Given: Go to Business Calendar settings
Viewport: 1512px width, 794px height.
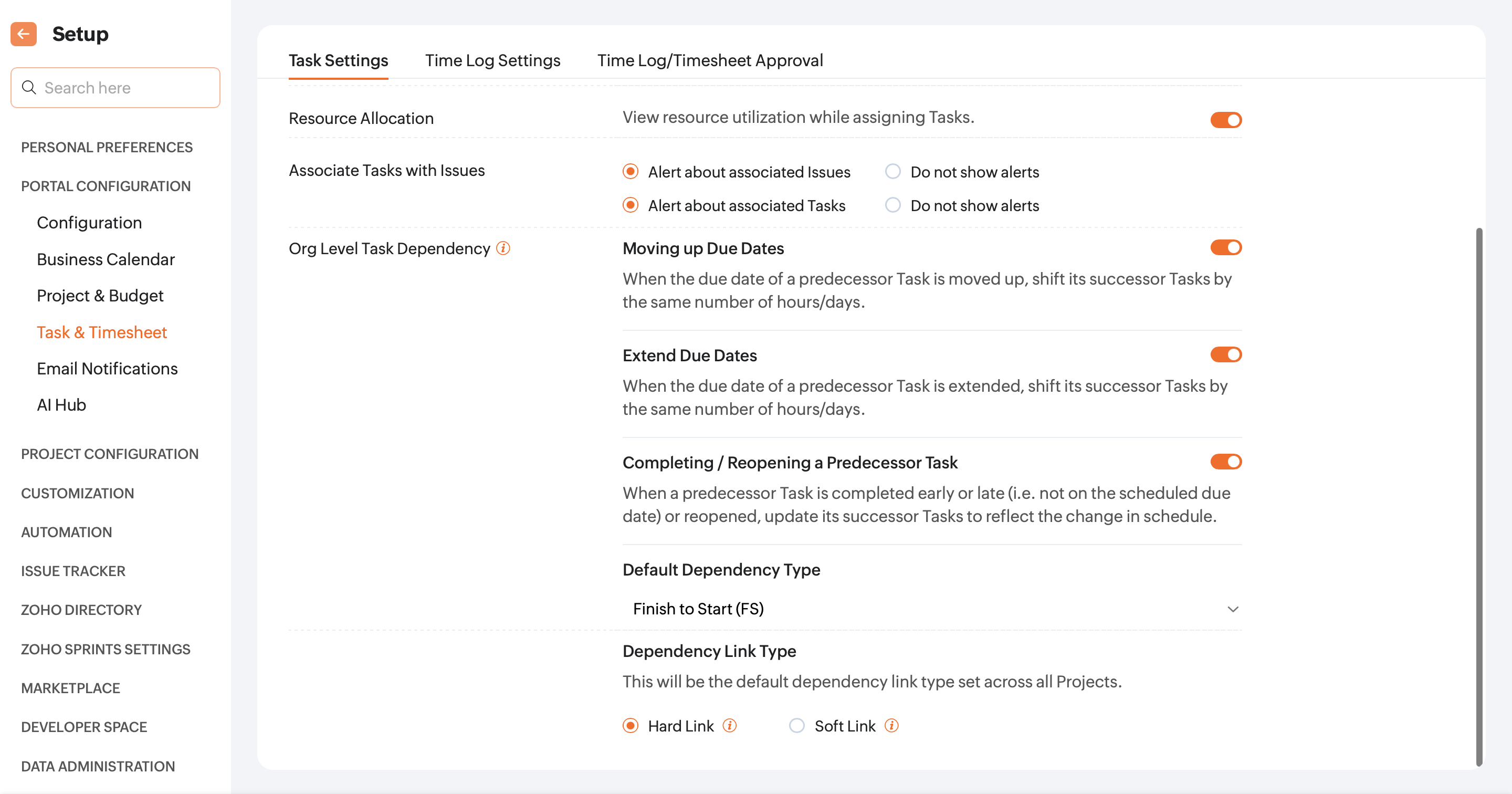Looking at the screenshot, I should [106, 259].
